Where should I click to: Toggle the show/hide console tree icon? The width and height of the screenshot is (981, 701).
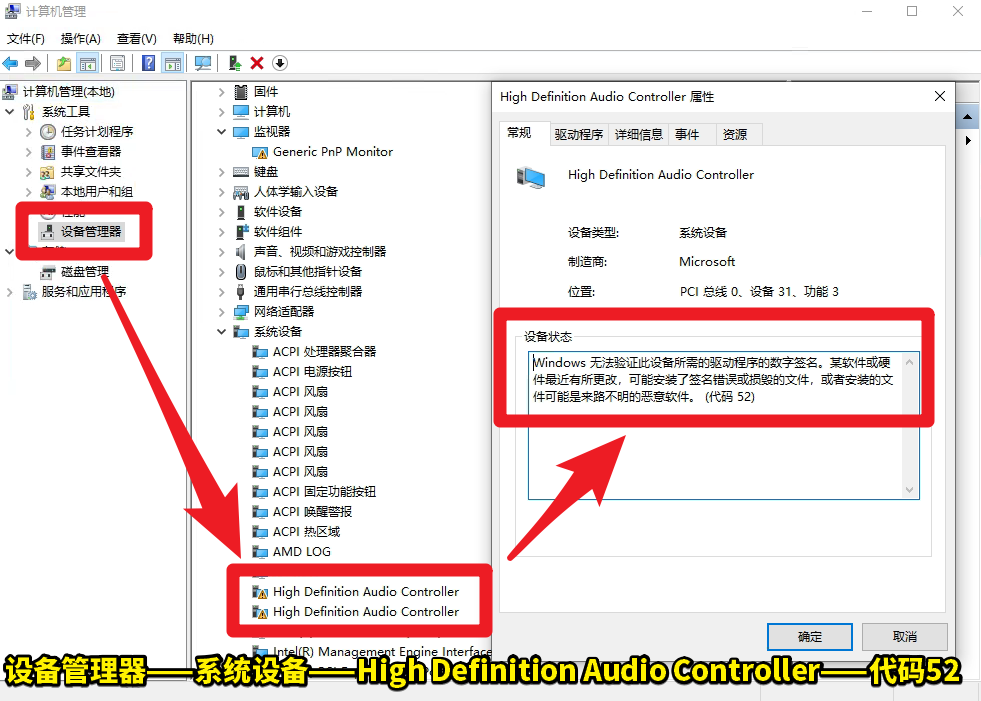[88, 63]
